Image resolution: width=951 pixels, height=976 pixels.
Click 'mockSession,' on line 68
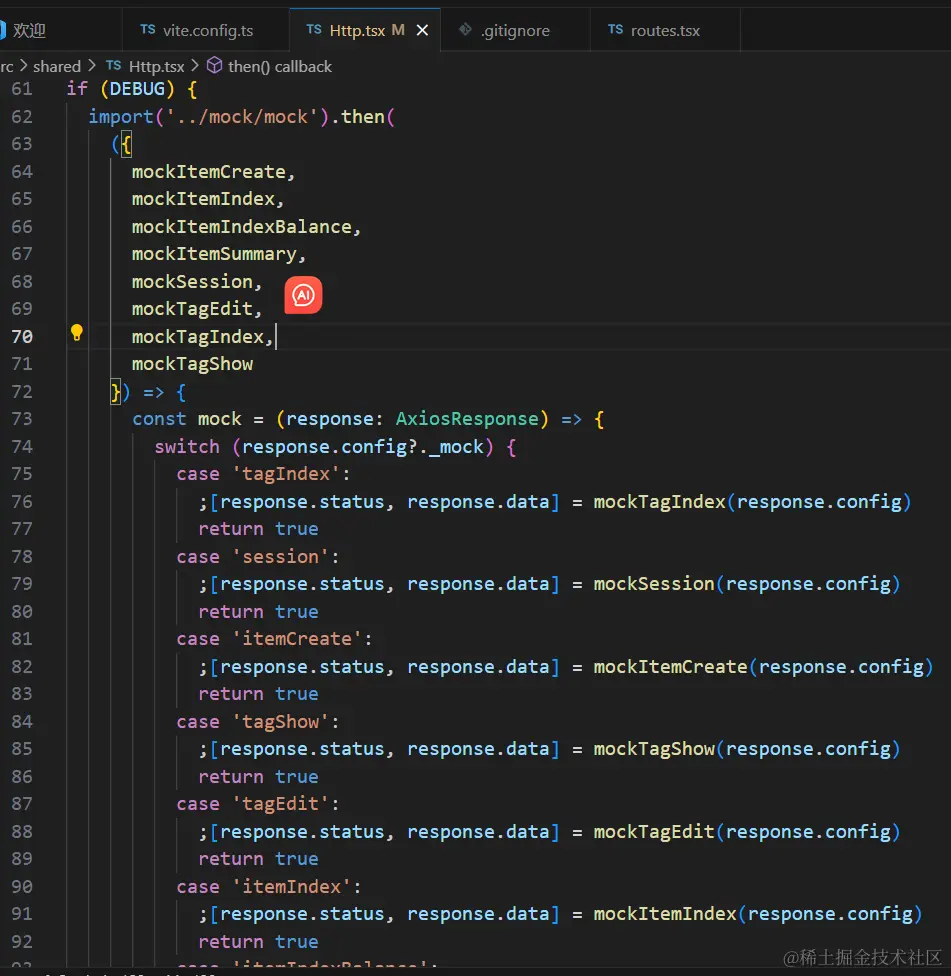197,282
